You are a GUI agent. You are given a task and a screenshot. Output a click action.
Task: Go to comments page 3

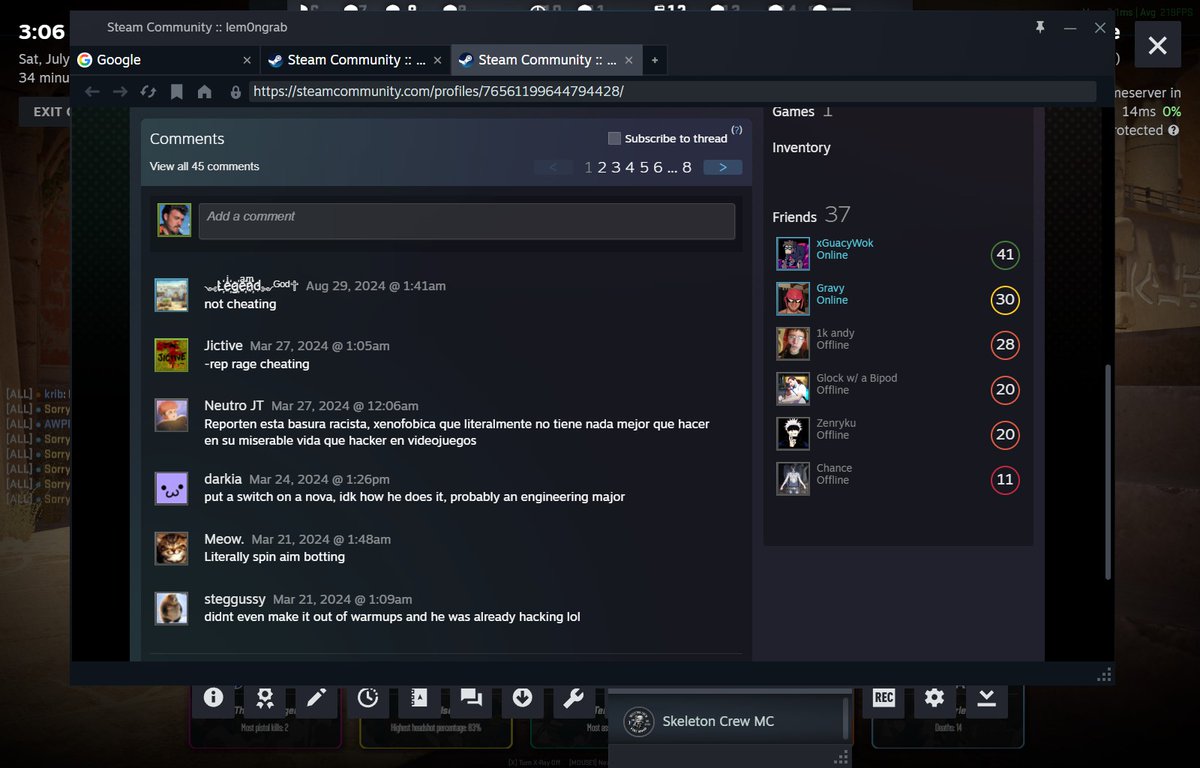click(x=616, y=167)
